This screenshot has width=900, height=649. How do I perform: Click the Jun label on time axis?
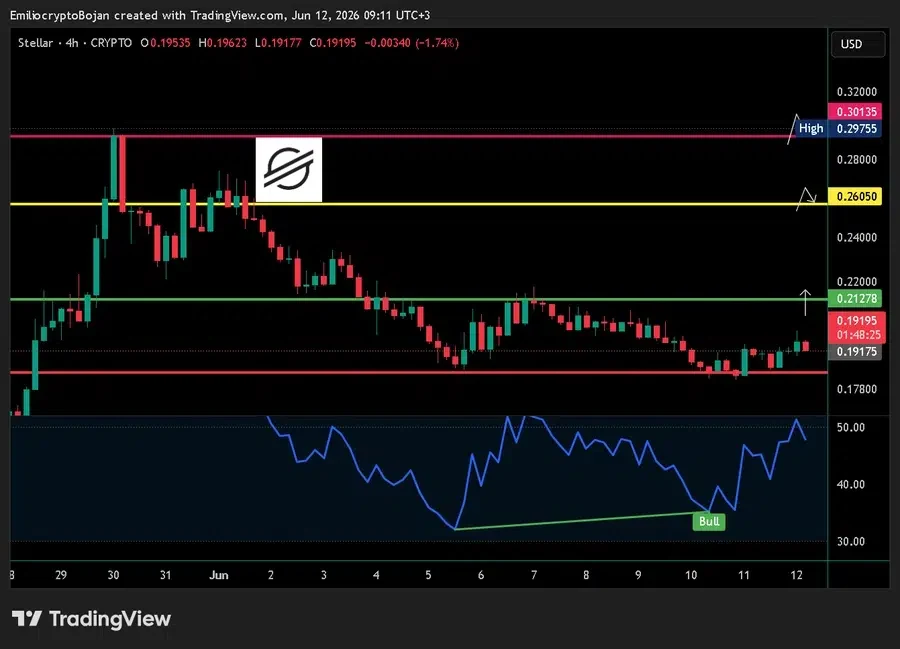tap(219, 575)
